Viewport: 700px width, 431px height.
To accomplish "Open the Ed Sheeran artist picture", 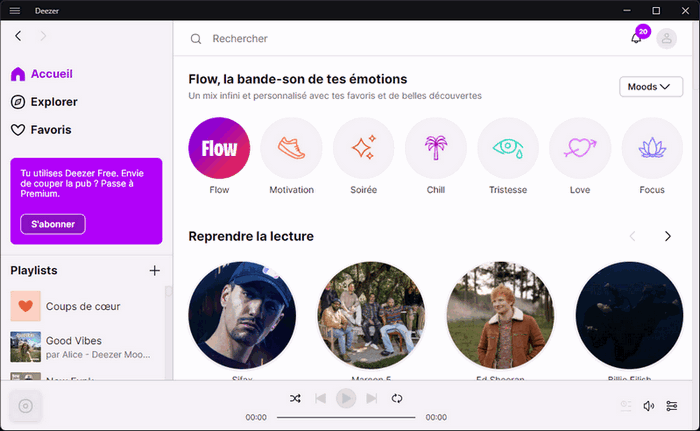I will [x=500, y=315].
